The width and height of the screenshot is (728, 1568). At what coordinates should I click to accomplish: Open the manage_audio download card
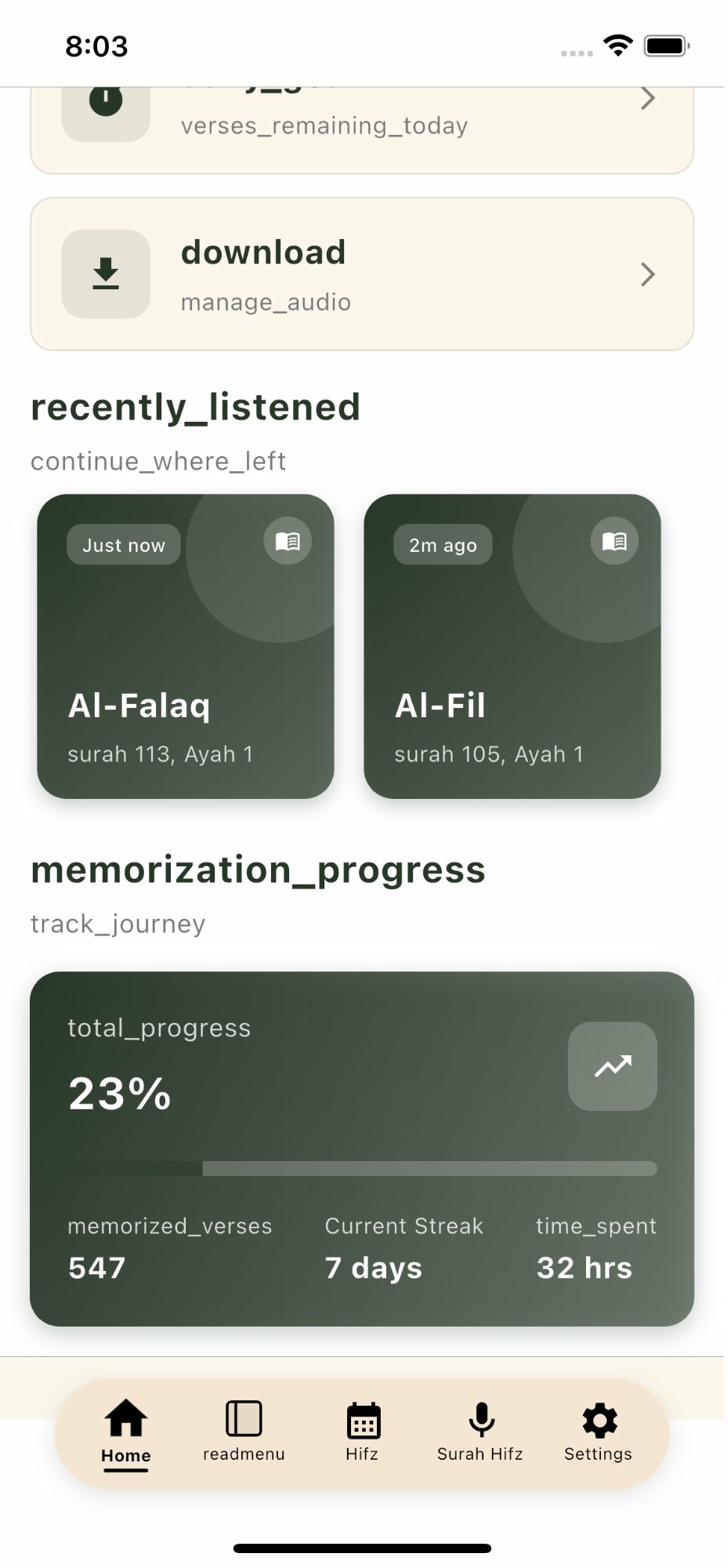click(x=360, y=274)
